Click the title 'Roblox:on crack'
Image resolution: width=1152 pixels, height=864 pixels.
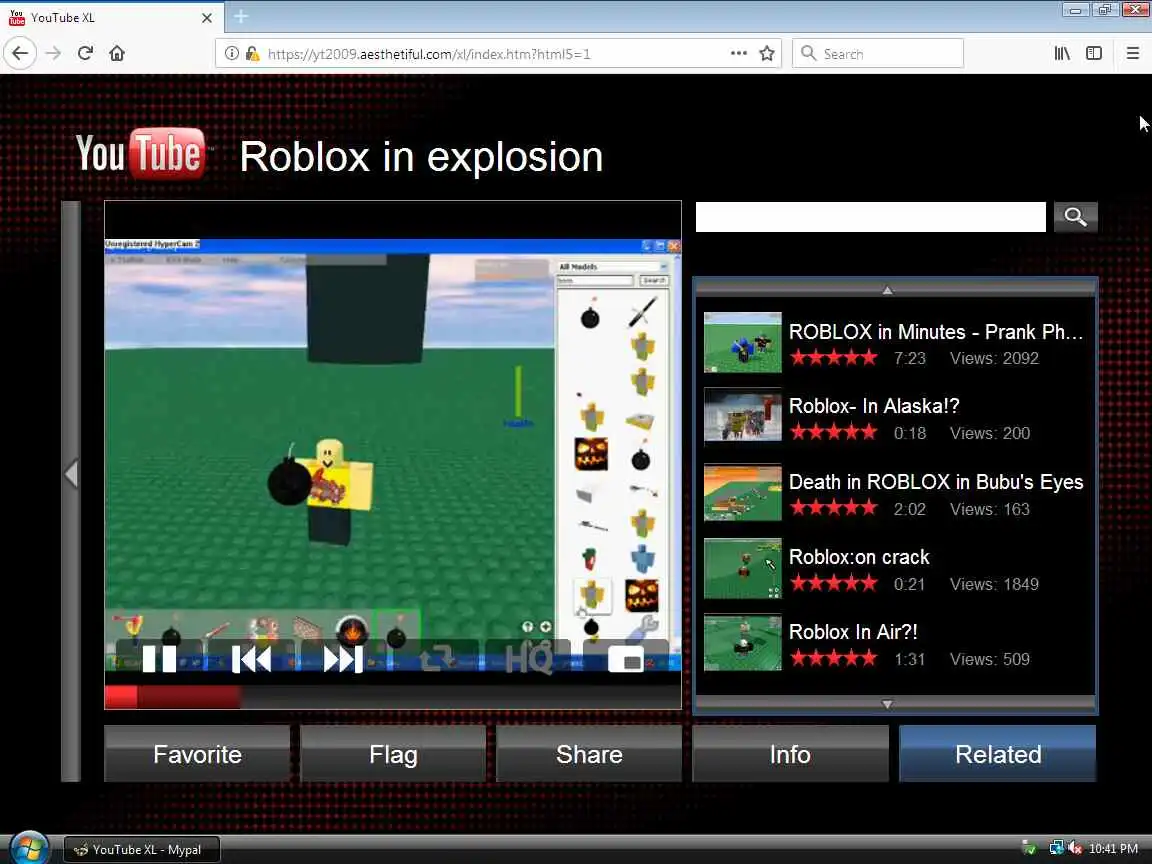click(859, 558)
